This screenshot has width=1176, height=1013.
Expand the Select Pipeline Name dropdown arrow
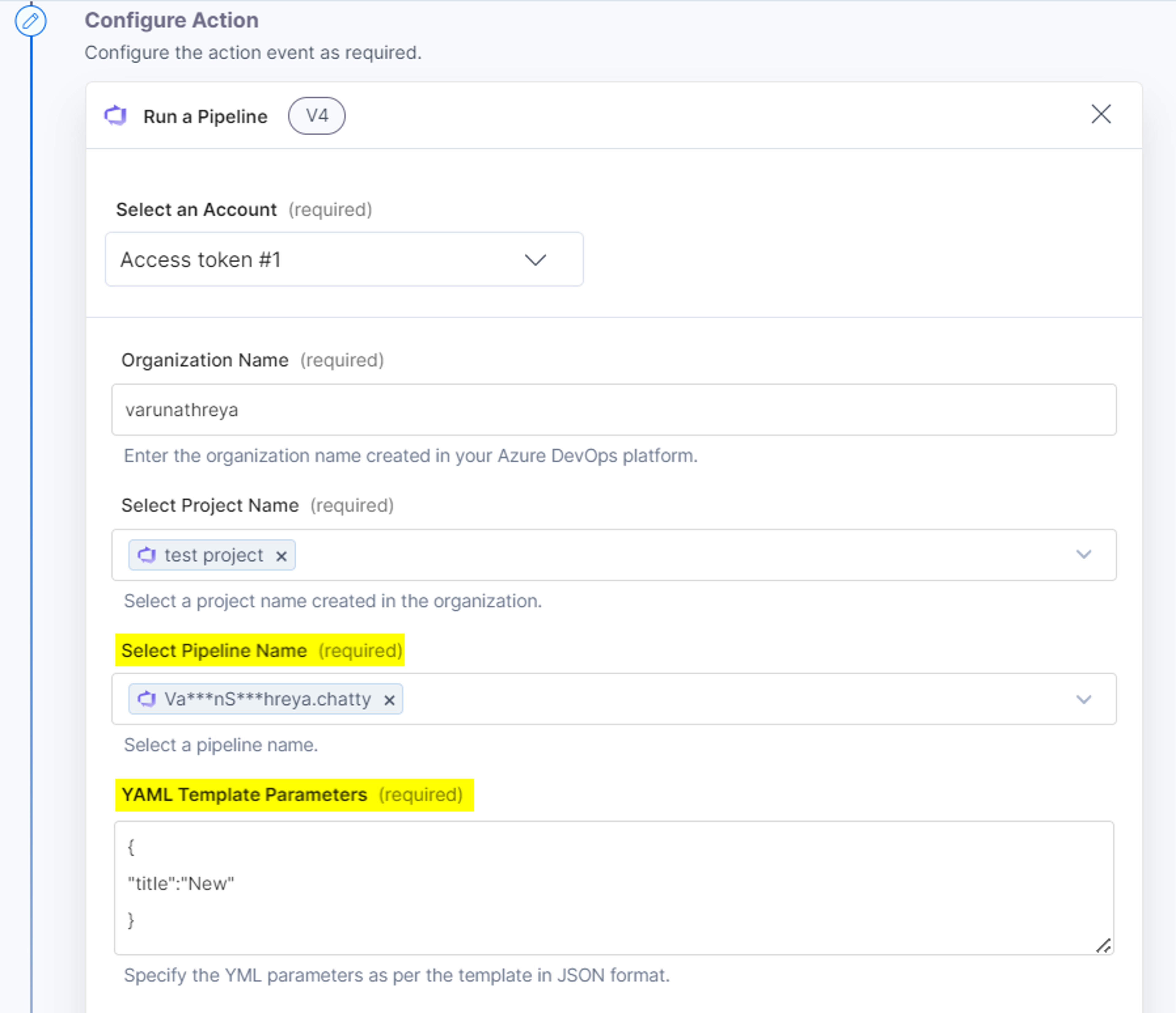[x=1084, y=699]
